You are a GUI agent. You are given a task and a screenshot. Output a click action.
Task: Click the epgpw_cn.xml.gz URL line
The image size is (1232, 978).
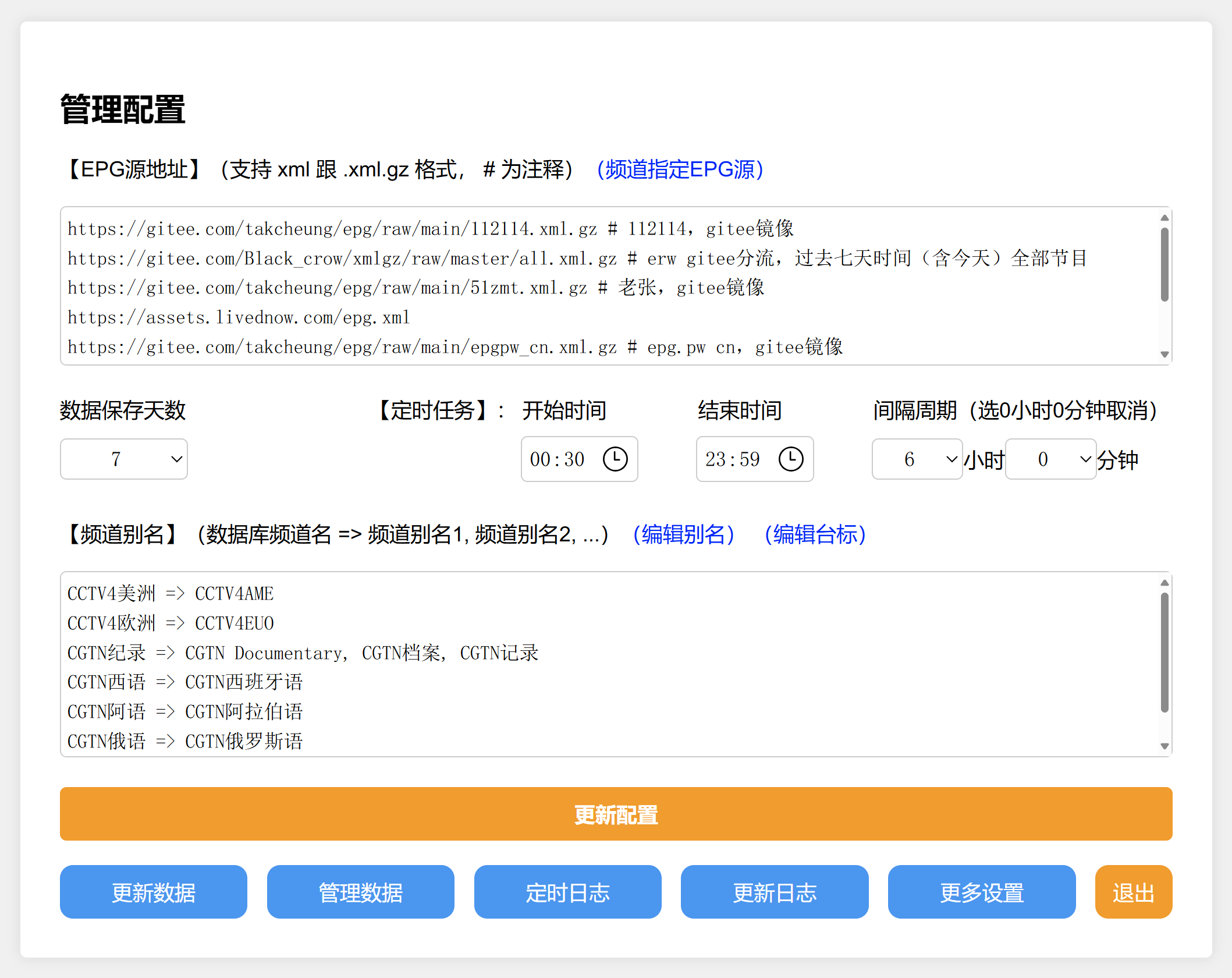(x=455, y=347)
